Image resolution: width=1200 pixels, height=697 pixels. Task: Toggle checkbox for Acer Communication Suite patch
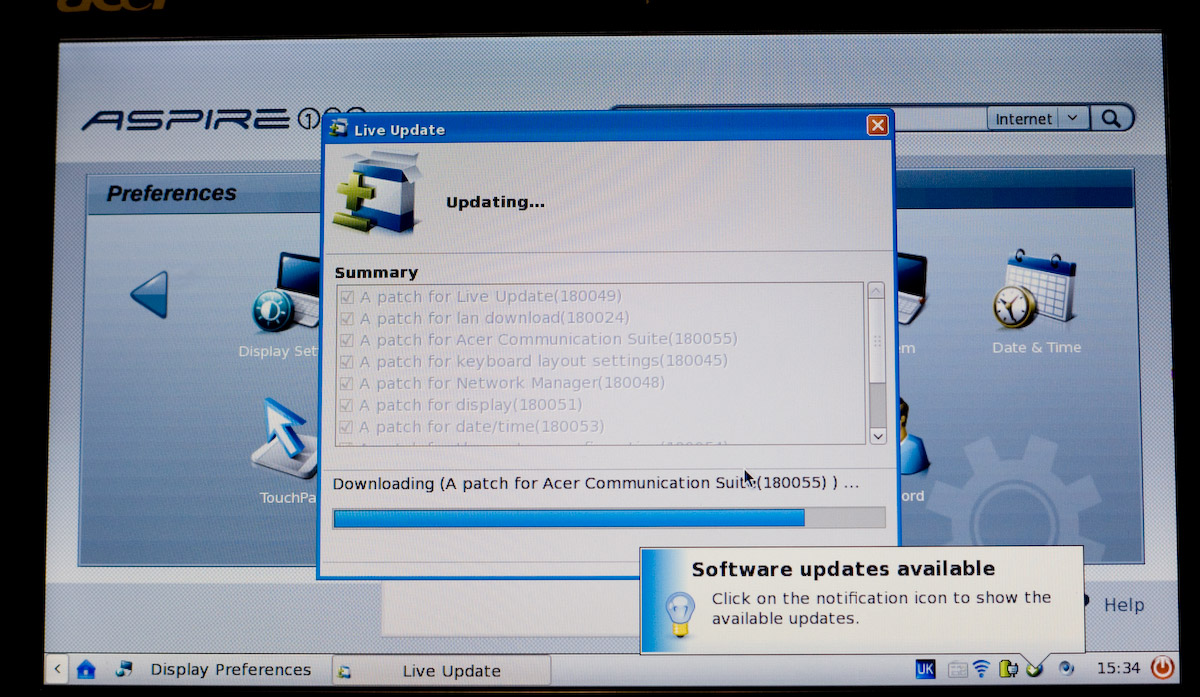(347, 340)
